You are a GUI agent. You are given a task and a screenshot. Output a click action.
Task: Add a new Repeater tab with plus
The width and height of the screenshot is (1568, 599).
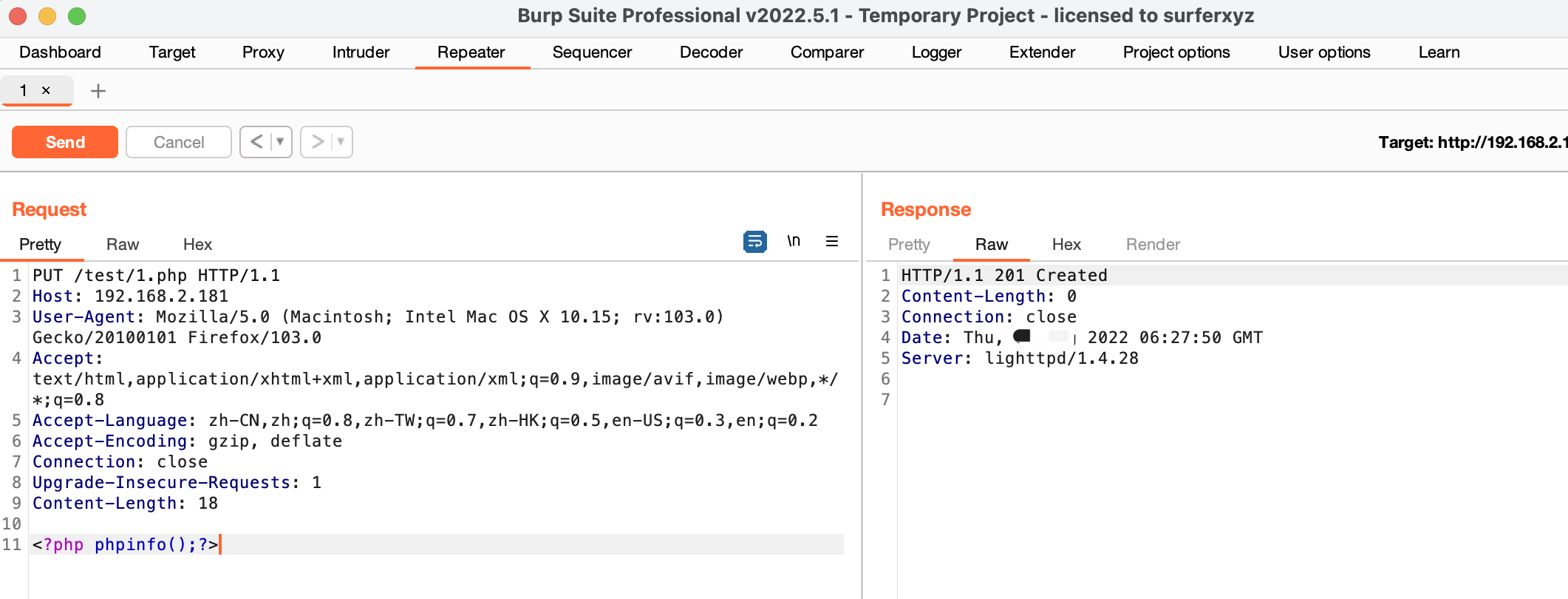tap(98, 91)
